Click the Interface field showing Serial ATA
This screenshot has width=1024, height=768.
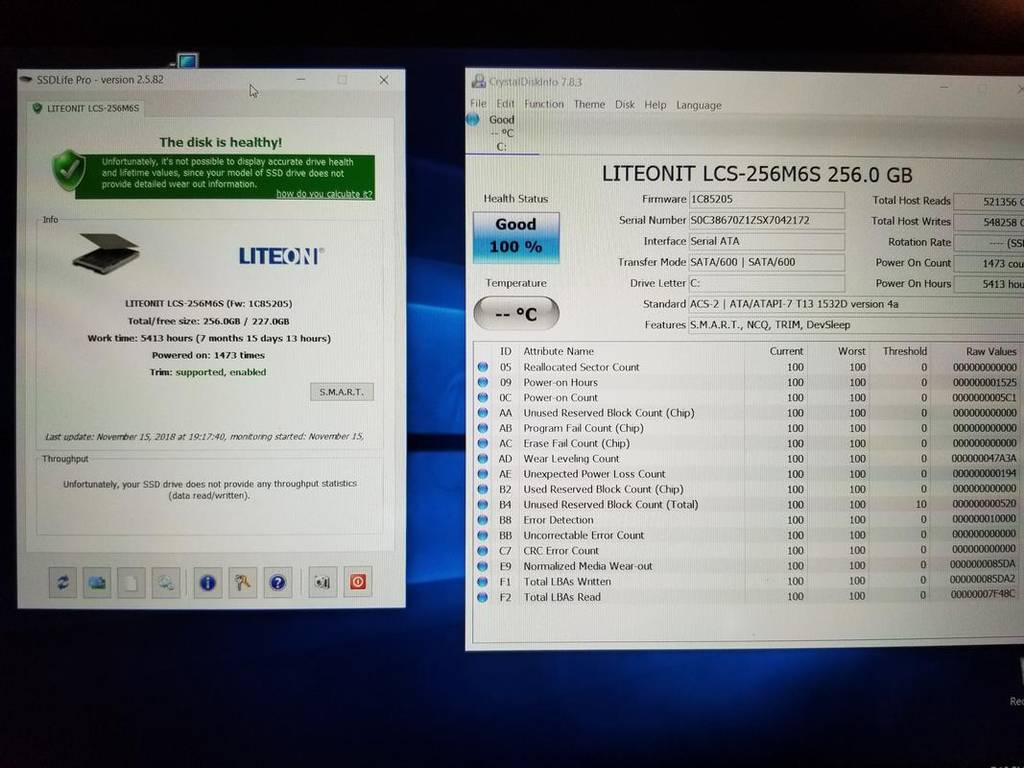point(767,241)
